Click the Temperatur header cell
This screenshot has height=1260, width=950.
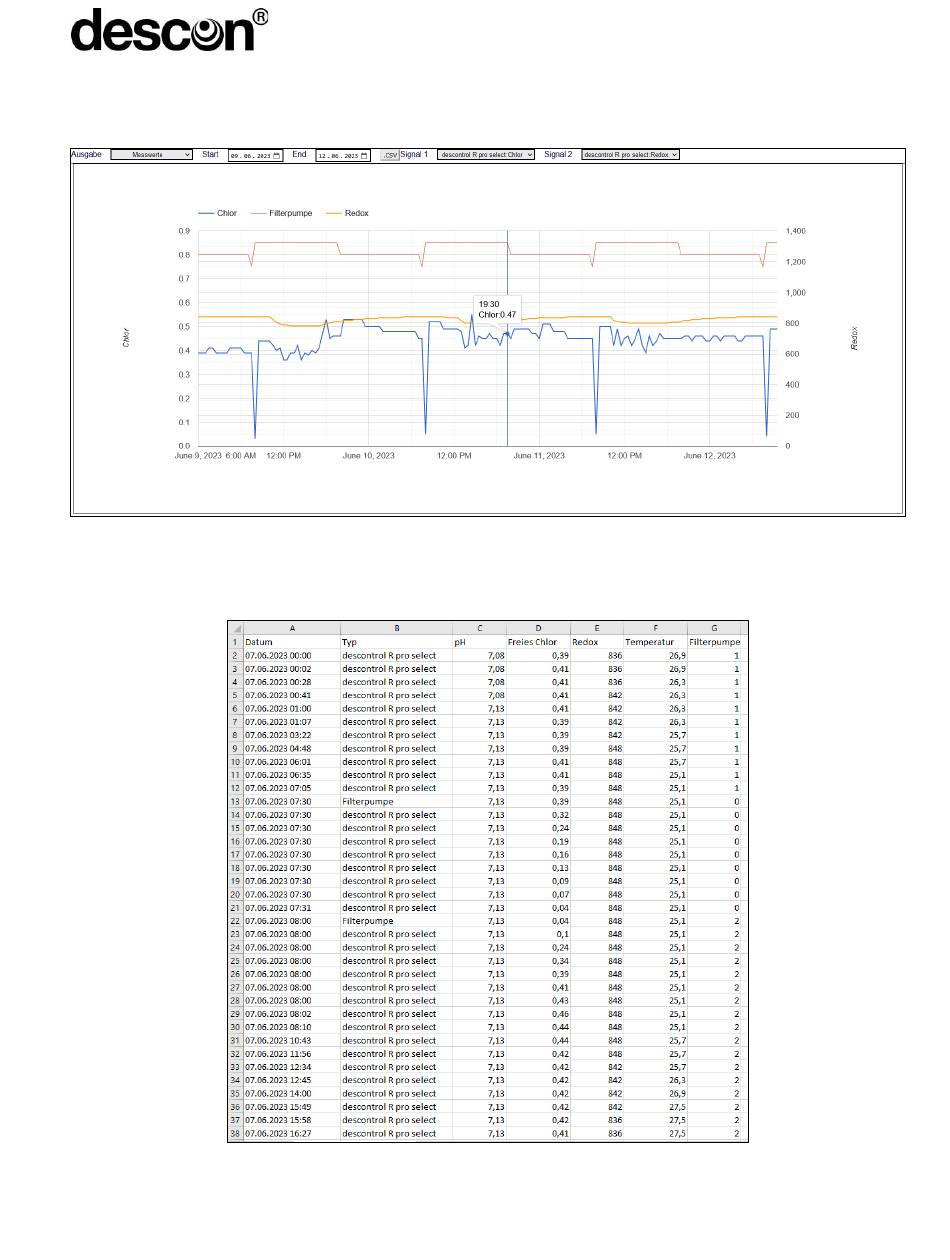pos(655,642)
